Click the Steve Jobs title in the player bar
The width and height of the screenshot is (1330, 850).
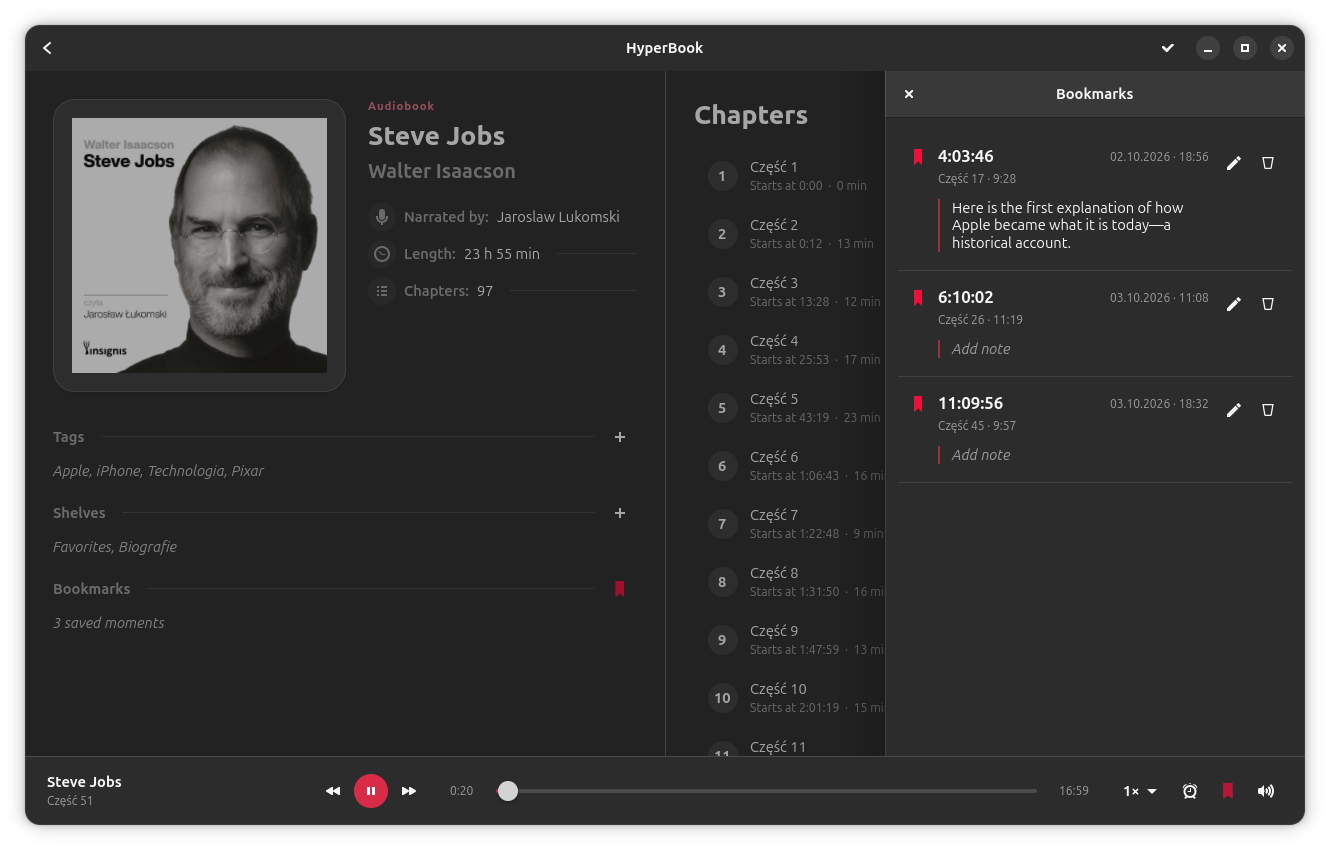click(84, 782)
